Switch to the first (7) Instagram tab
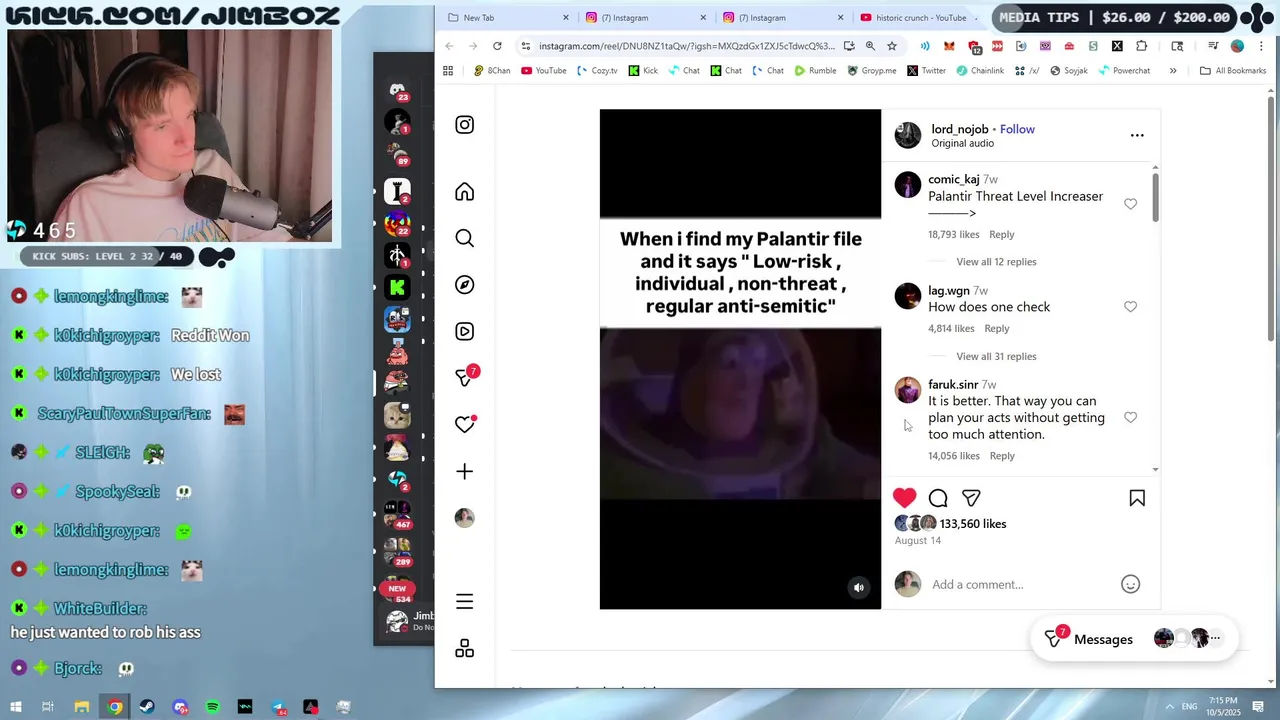 (646, 18)
